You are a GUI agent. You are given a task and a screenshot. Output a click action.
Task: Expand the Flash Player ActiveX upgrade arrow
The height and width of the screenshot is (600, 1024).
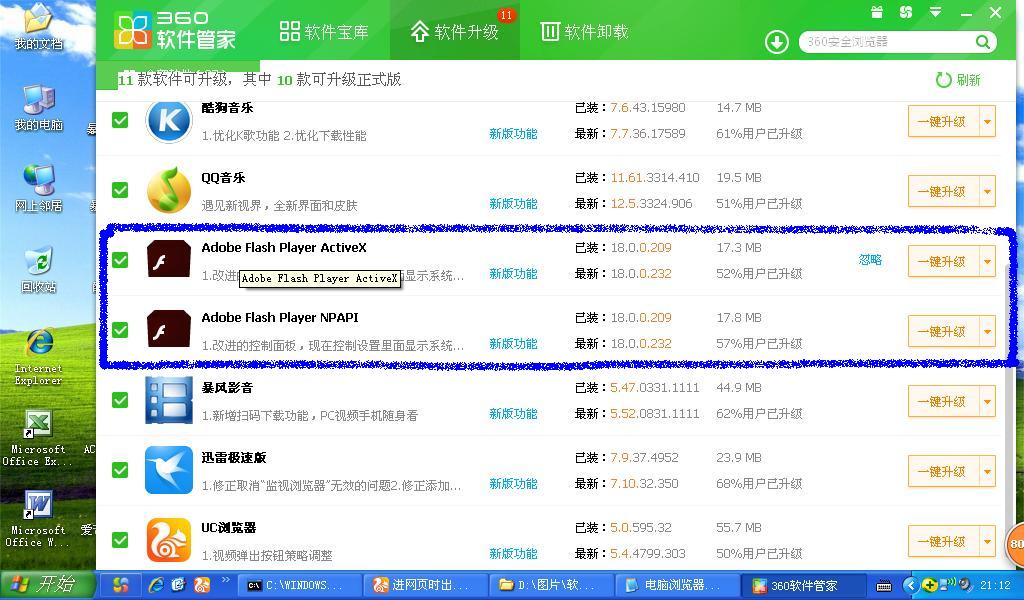(x=987, y=261)
